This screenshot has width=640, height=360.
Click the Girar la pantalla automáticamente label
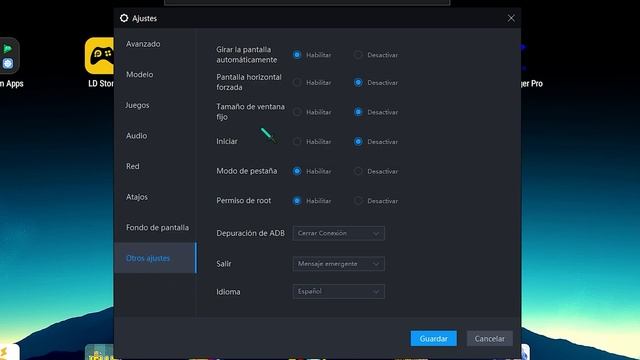tap(247, 55)
